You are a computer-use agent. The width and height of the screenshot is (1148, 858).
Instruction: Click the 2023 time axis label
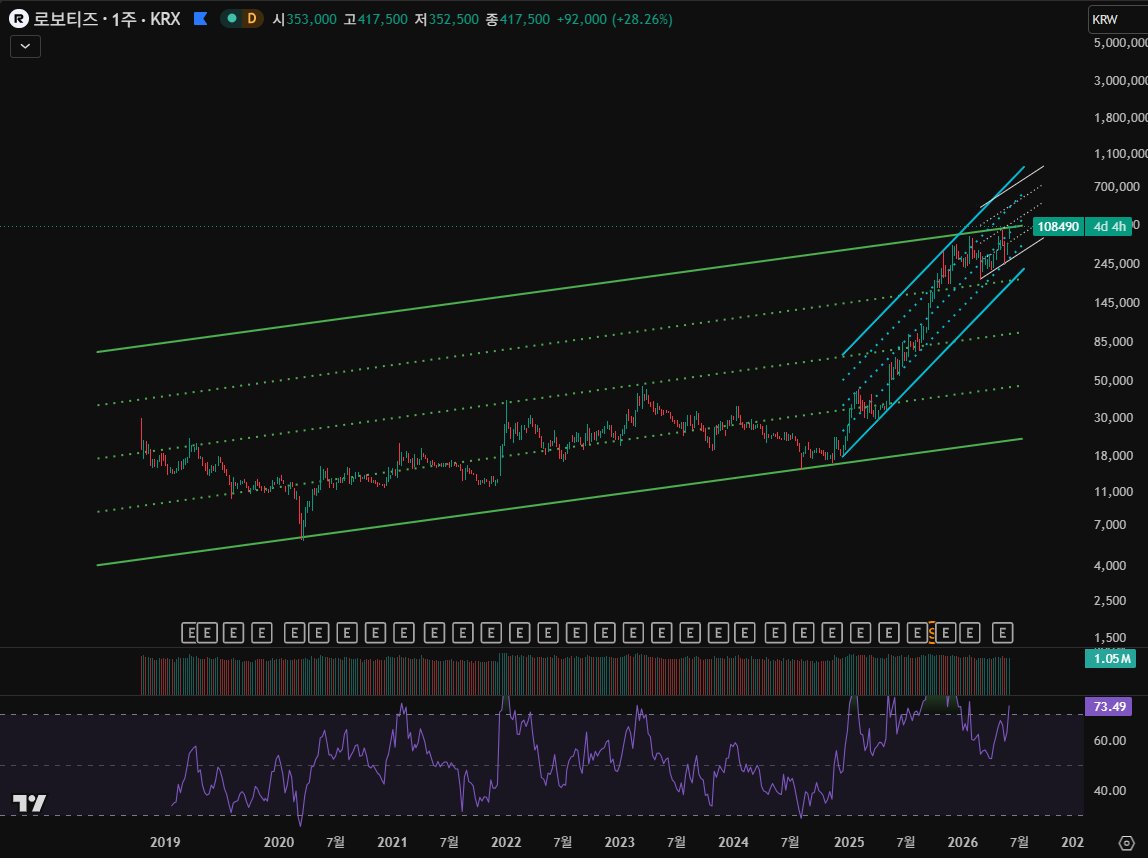click(619, 842)
